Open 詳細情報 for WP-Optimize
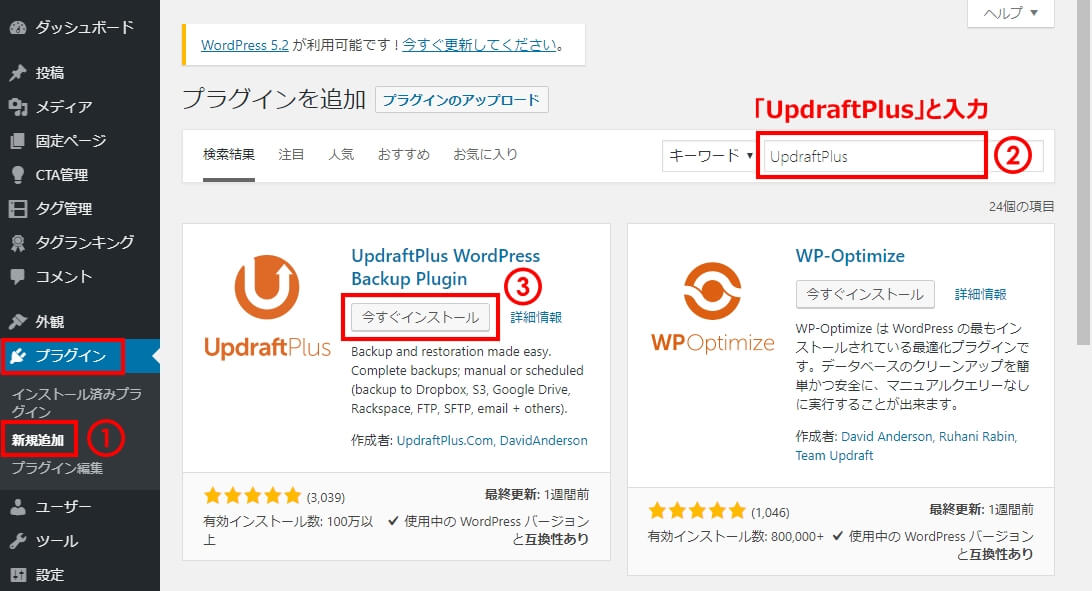This screenshot has width=1092, height=591. click(x=981, y=294)
